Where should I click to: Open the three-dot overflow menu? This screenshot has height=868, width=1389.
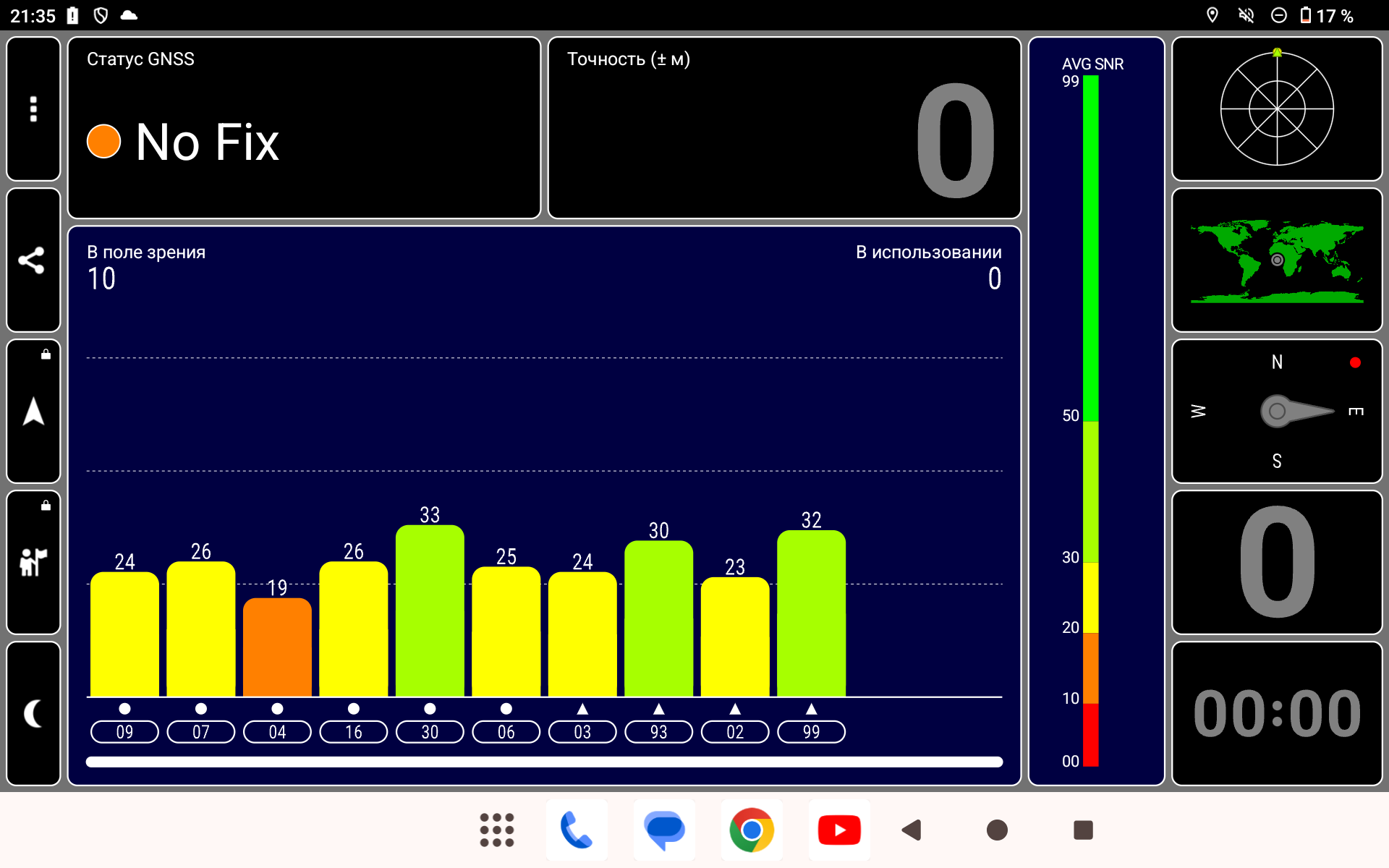click(33, 109)
